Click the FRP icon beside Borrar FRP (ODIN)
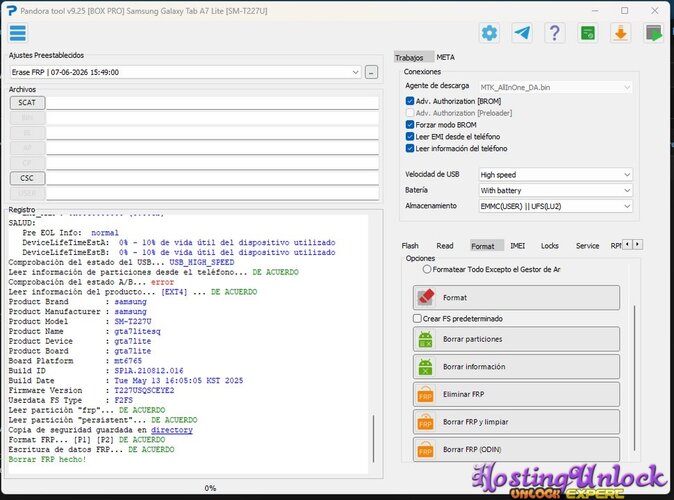This screenshot has height=500, width=674. [425, 450]
